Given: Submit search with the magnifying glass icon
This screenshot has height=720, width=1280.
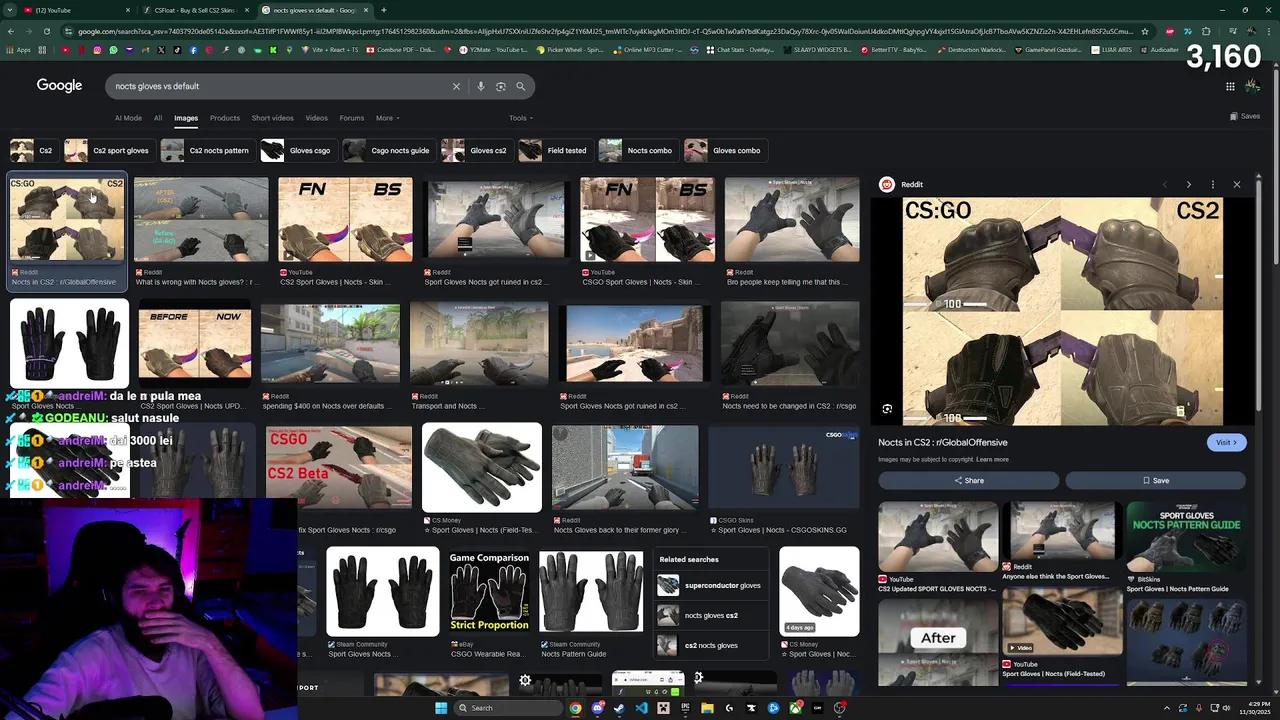Looking at the screenshot, I should 520,86.
